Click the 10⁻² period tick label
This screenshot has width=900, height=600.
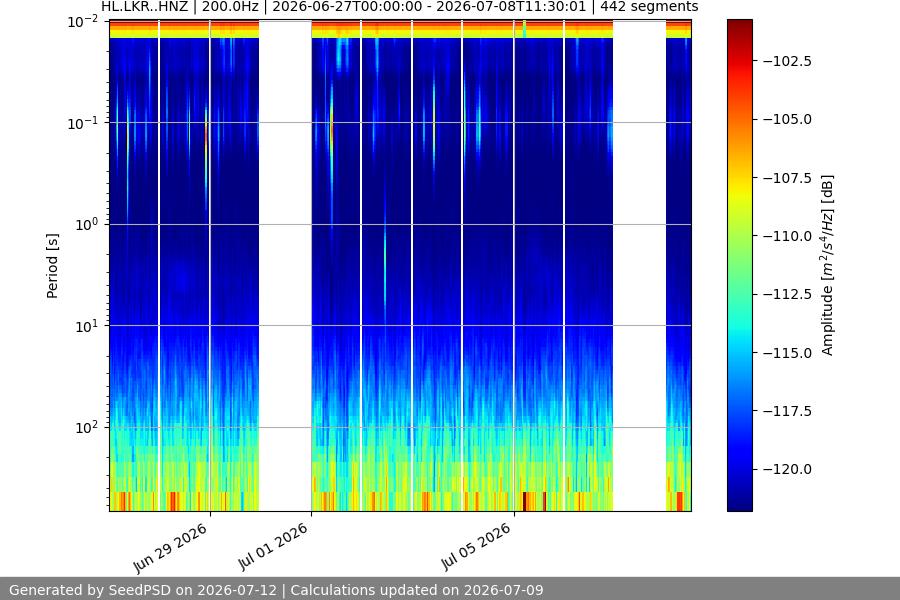83,22
